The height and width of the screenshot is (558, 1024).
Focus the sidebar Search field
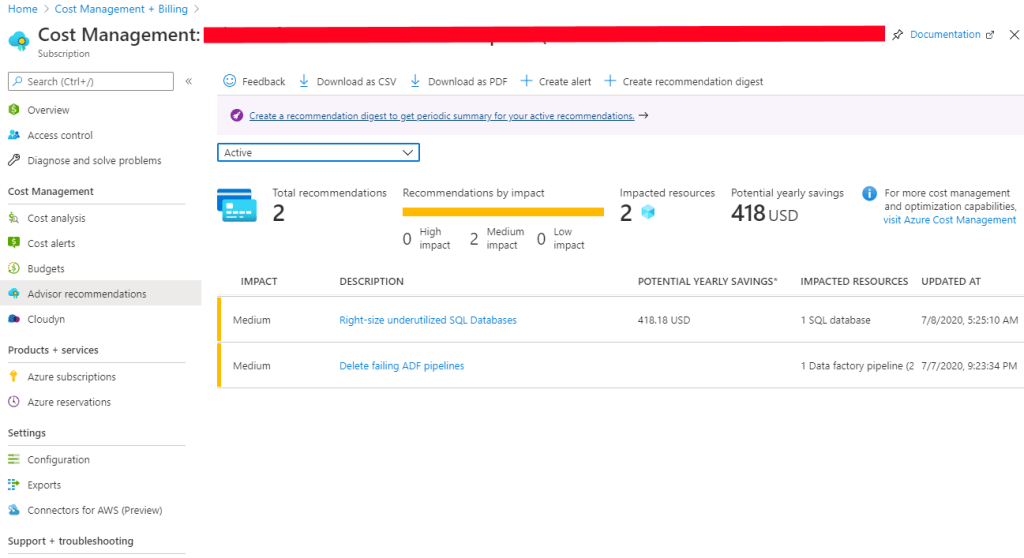(x=95, y=81)
